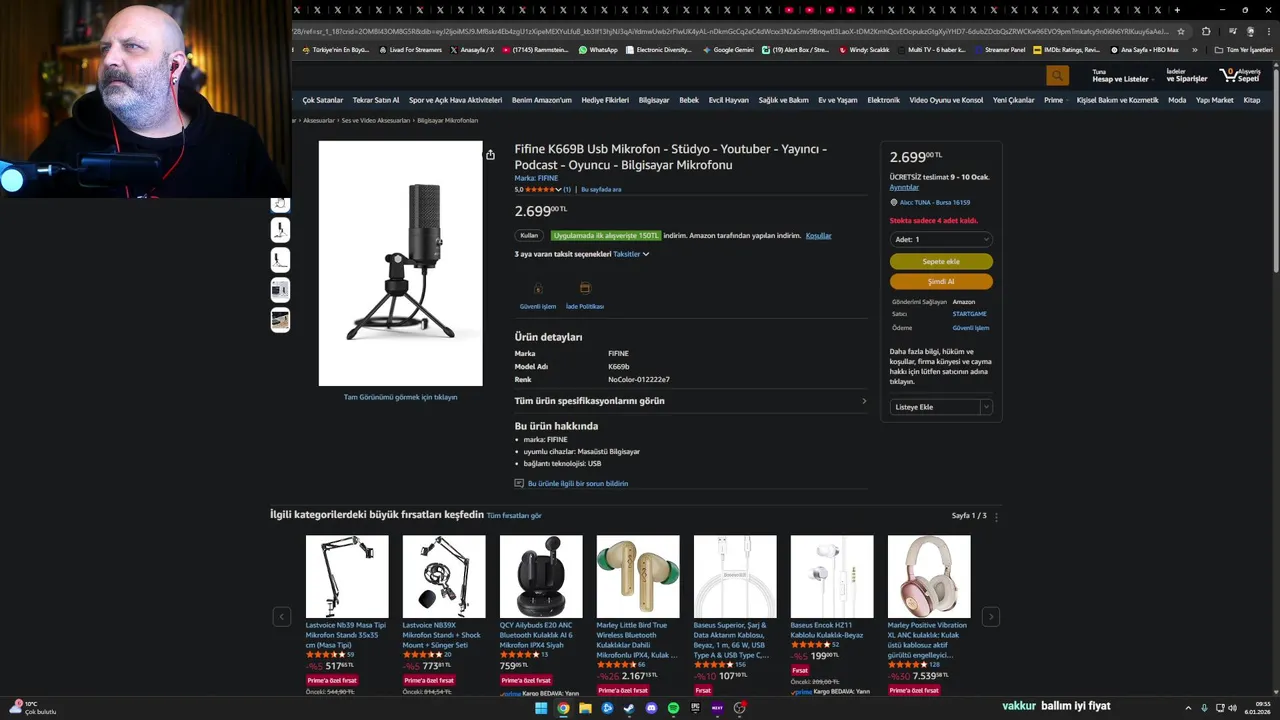Expand the Listeye Ekle dropdown arrow

pyautogui.click(x=986, y=407)
